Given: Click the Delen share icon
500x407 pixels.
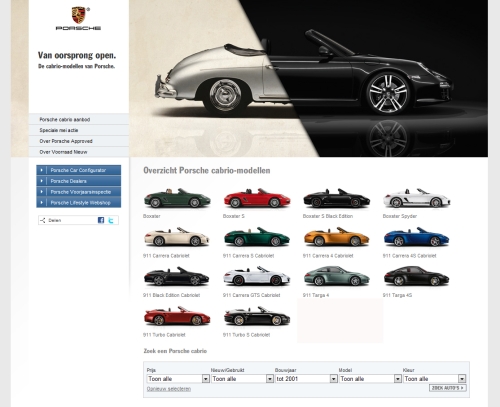Looking at the screenshot, I should pyautogui.click(x=43, y=220).
